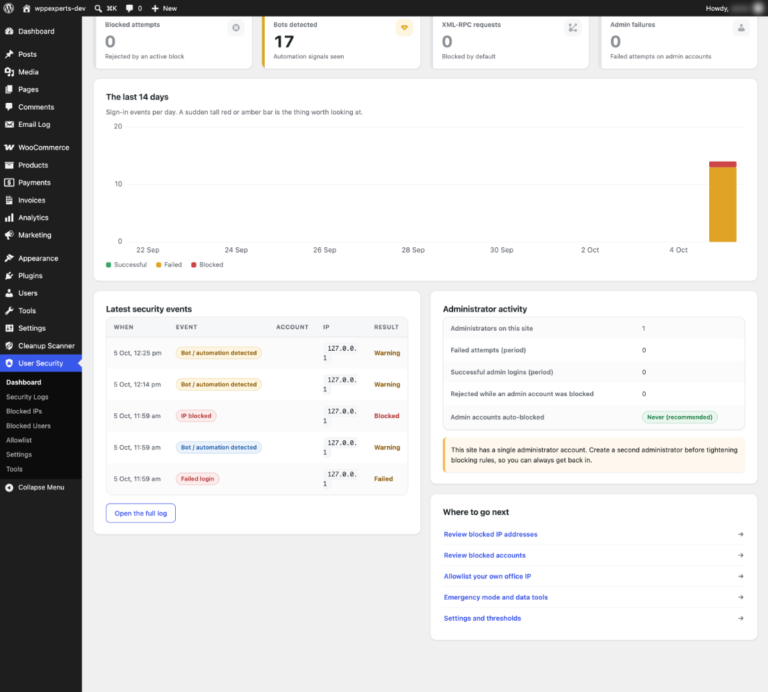Click the IP blocked event badge
768x692 pixels.
(x=196, y=416)
